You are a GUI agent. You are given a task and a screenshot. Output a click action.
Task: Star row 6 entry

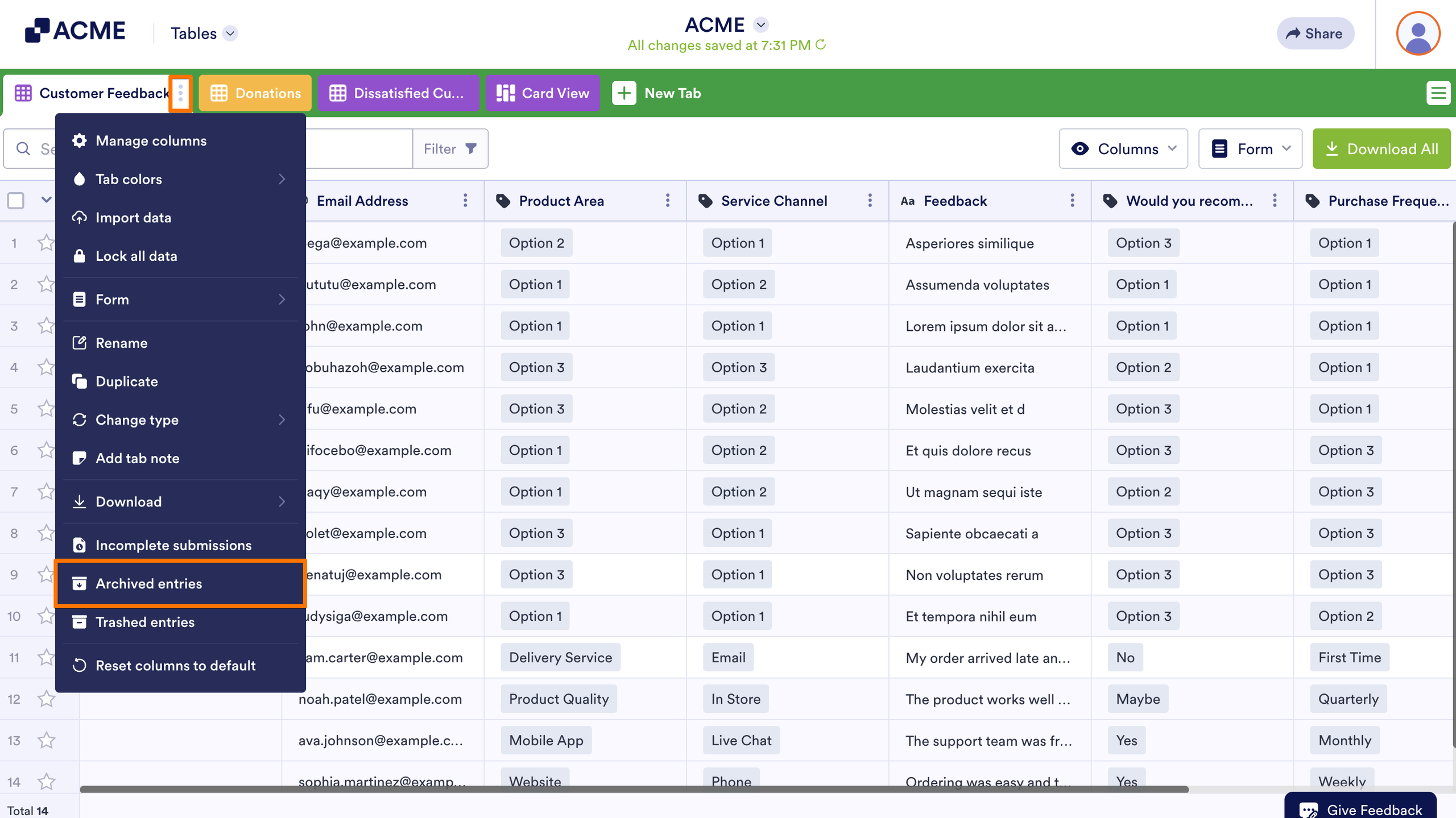[46, 450]
